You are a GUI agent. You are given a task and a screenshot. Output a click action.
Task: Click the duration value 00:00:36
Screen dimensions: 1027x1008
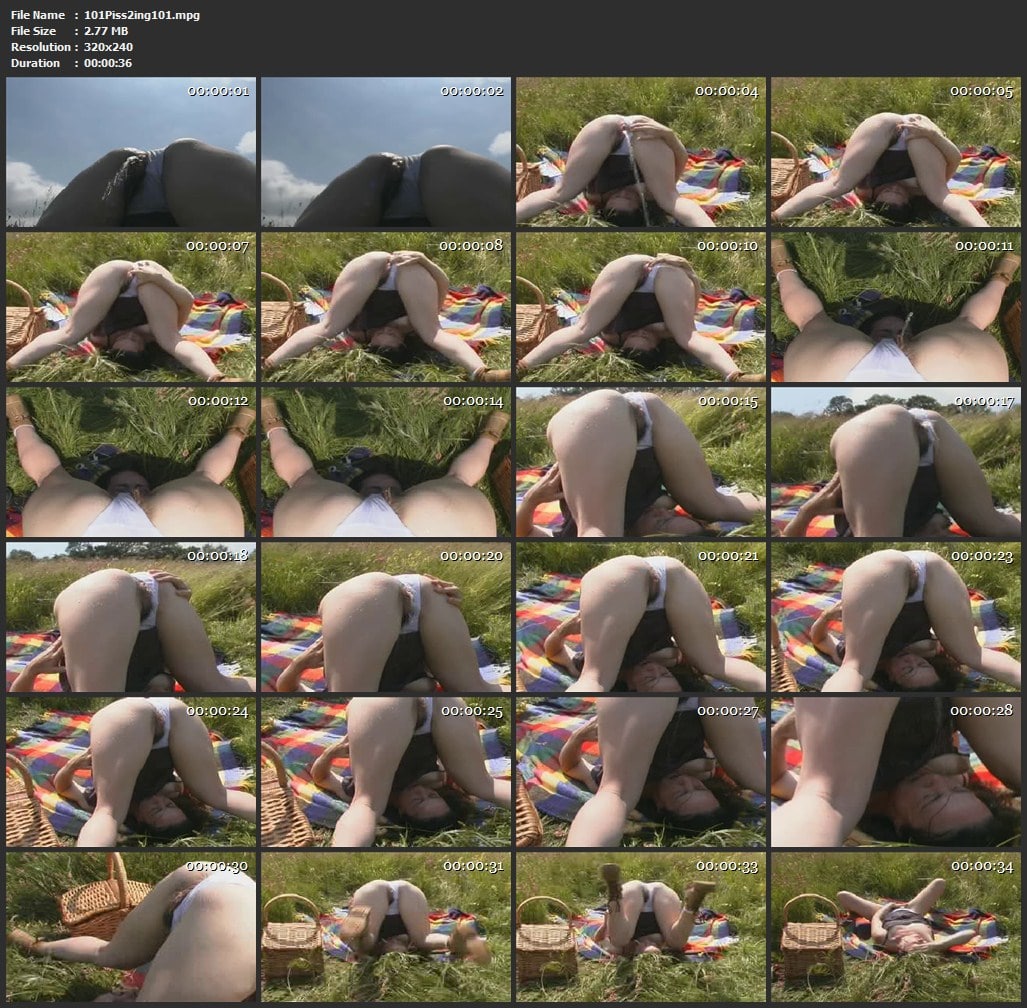tap(108, 64)
